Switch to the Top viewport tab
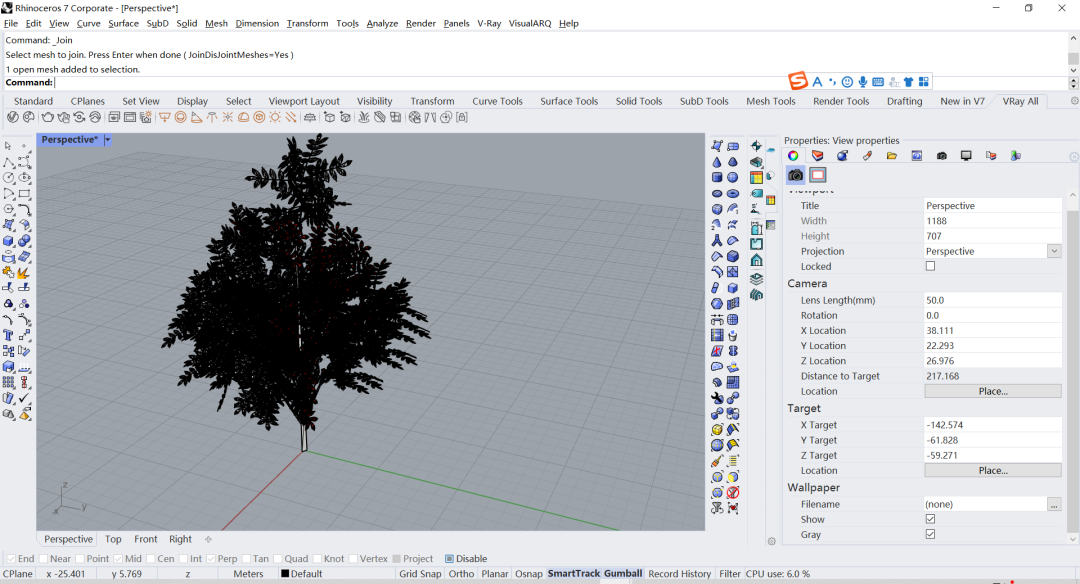 [x=113, y=539]
